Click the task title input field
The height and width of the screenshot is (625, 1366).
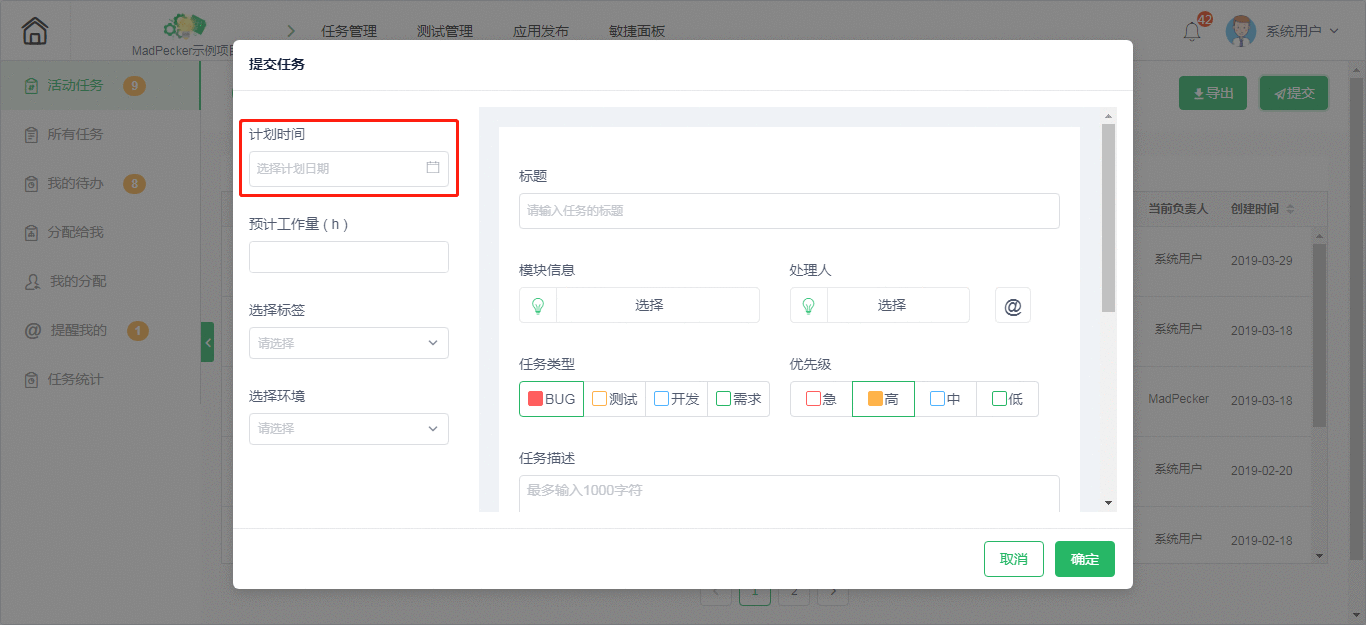[789, 211]
